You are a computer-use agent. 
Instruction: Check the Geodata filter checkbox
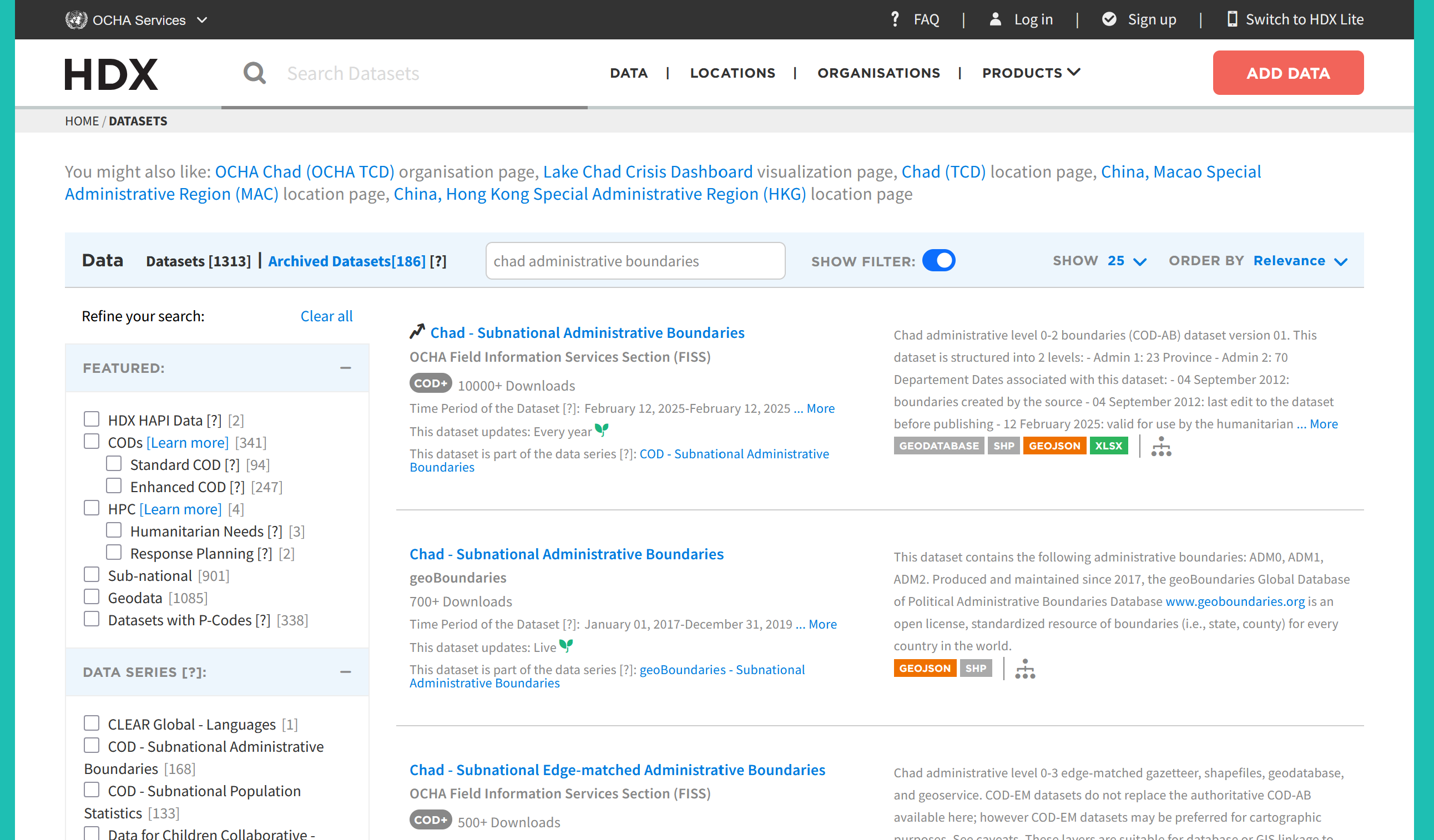92,597
